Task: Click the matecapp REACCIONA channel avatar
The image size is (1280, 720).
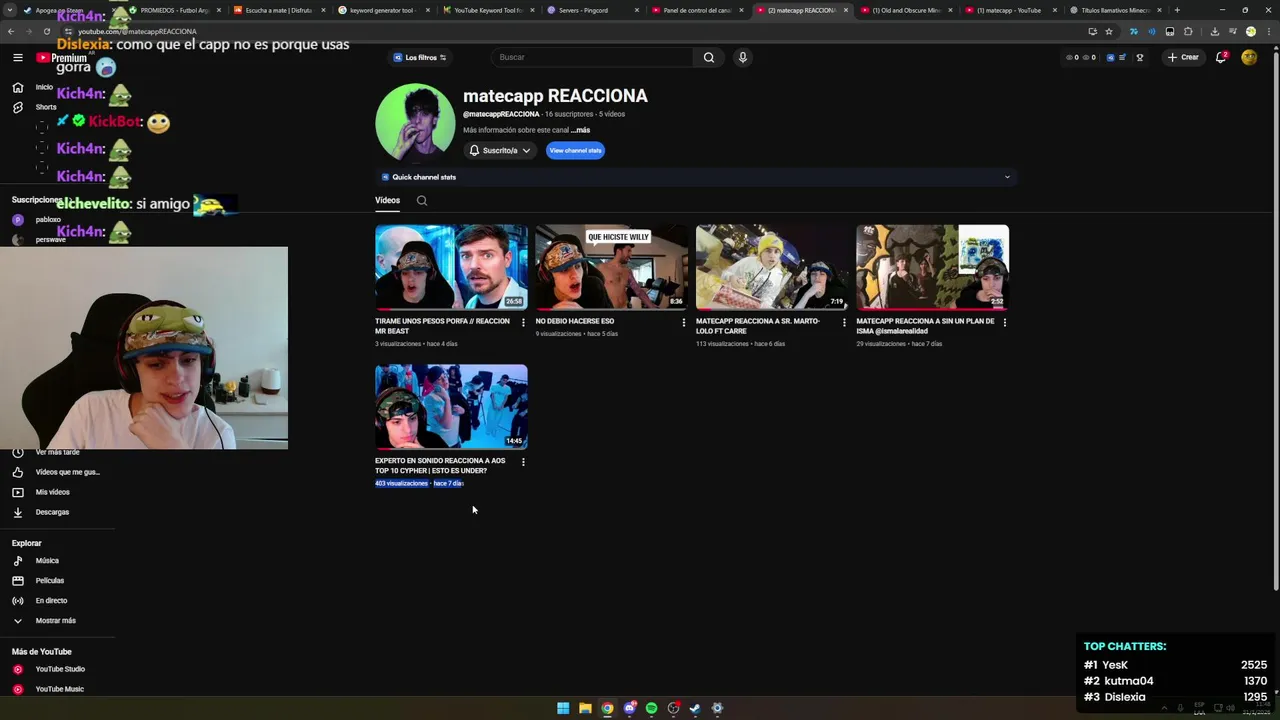Action: pos(415,122)
